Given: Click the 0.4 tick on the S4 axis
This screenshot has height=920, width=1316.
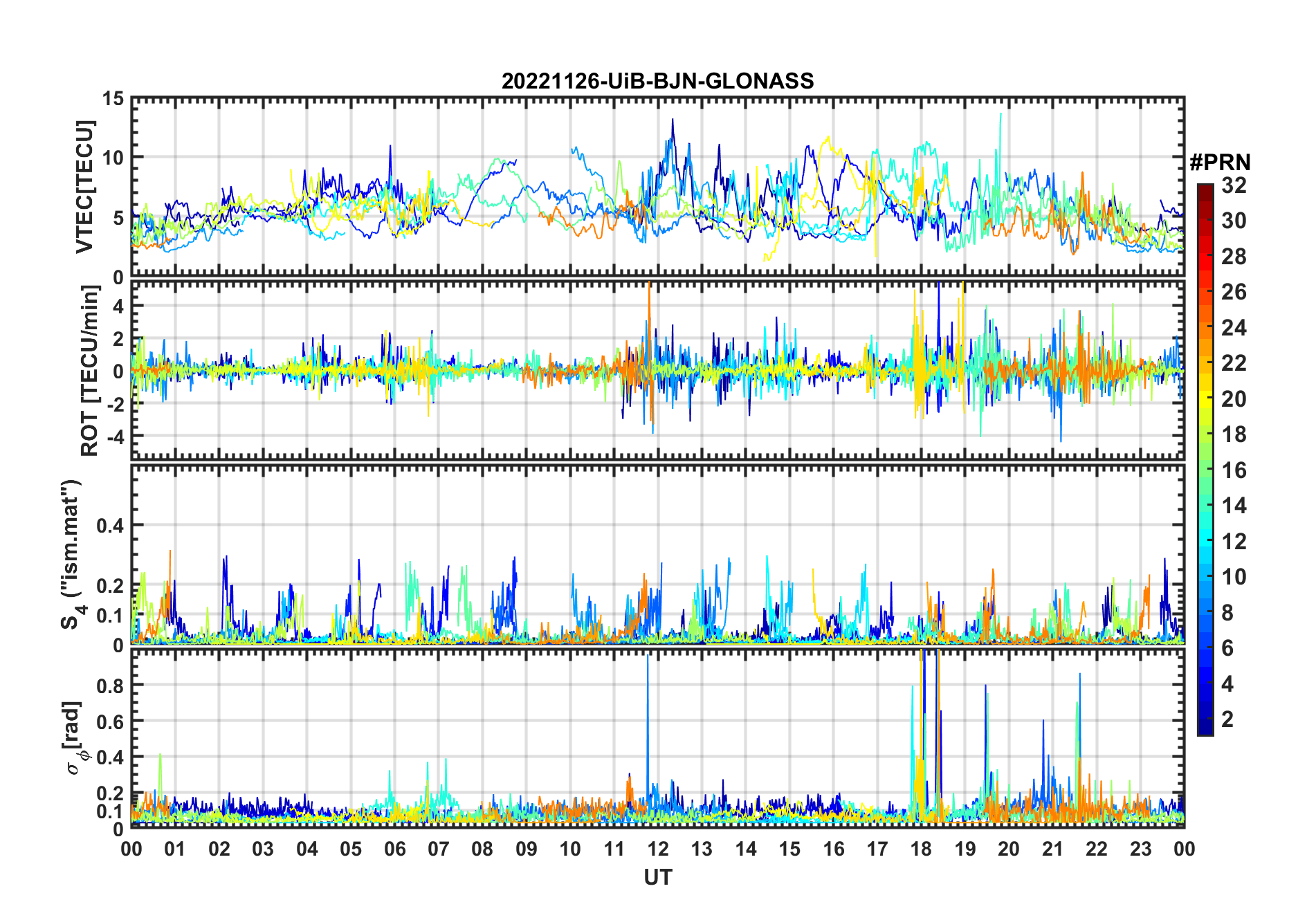Looking at the screenshot, I should click(111, 526).
